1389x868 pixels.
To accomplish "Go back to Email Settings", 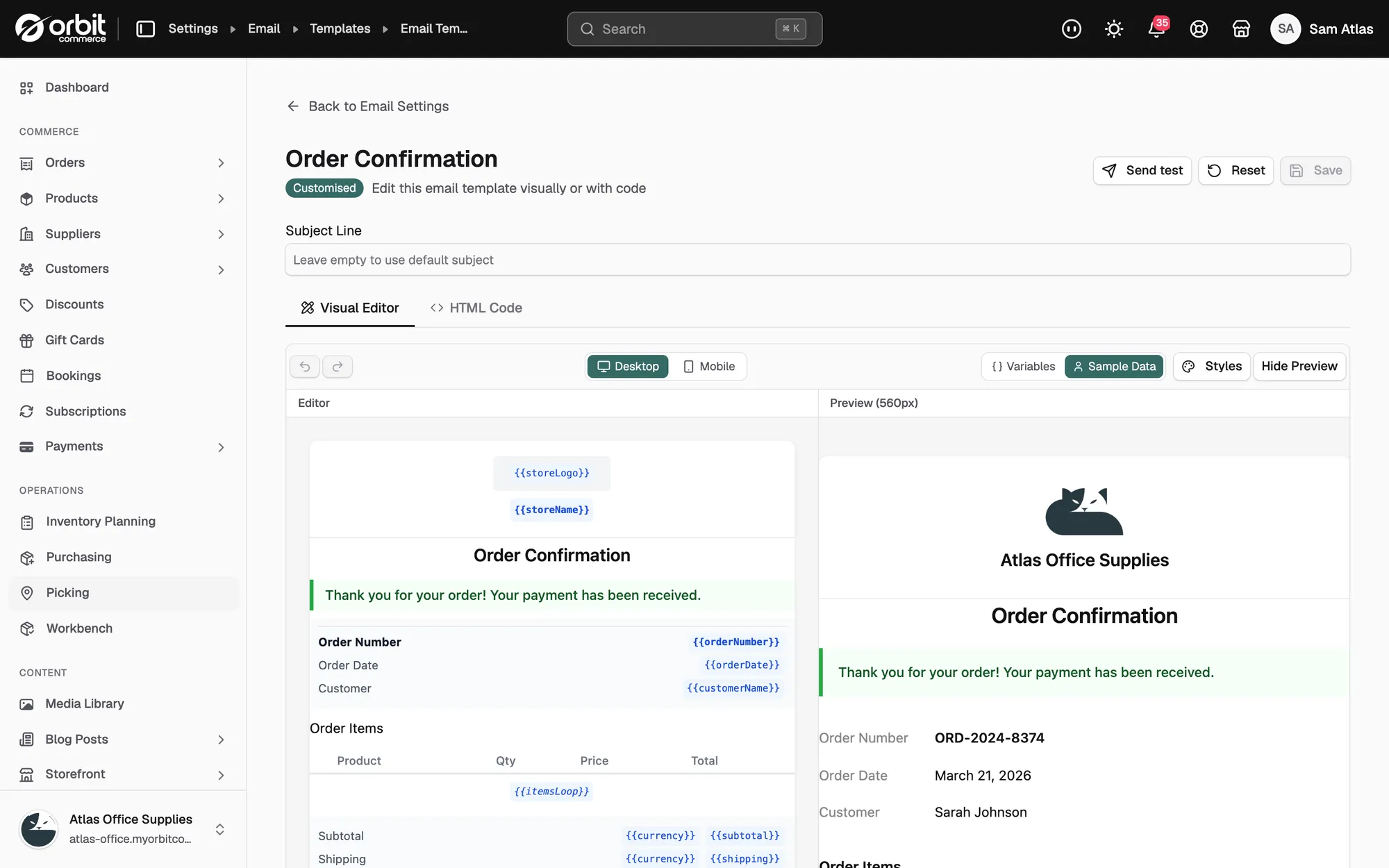I will click(367, 106).
